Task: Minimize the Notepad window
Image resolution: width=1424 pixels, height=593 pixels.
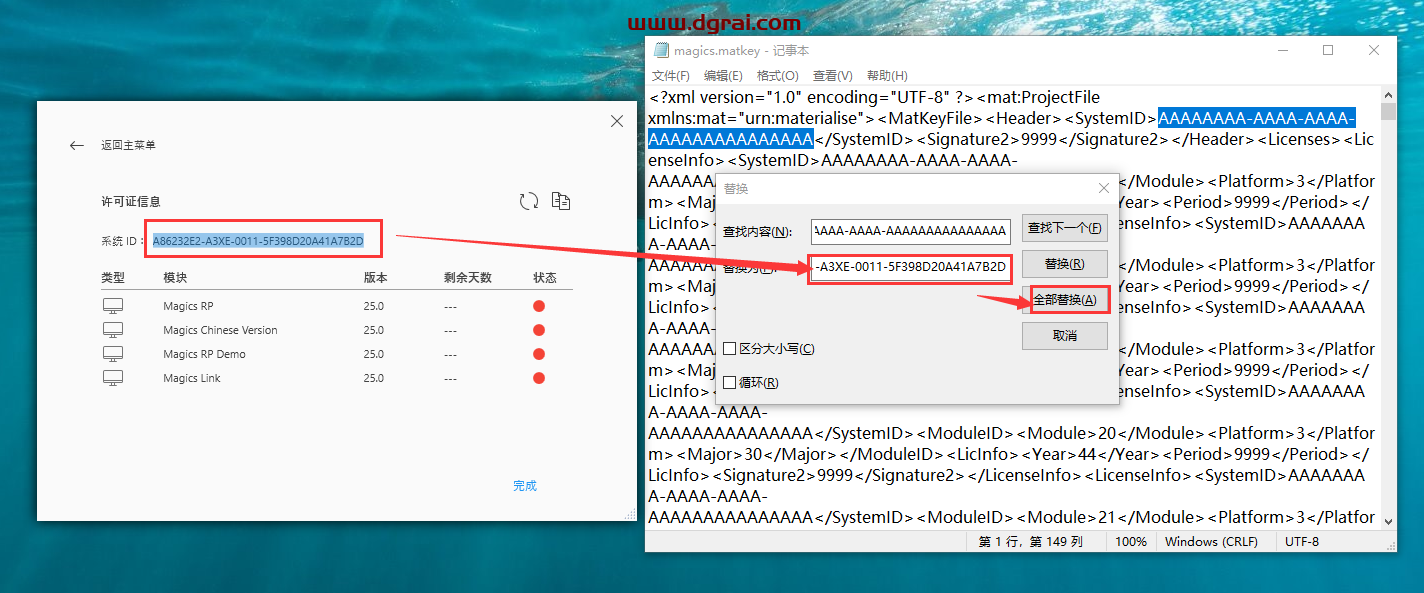Action: (x=1284, y=50)
